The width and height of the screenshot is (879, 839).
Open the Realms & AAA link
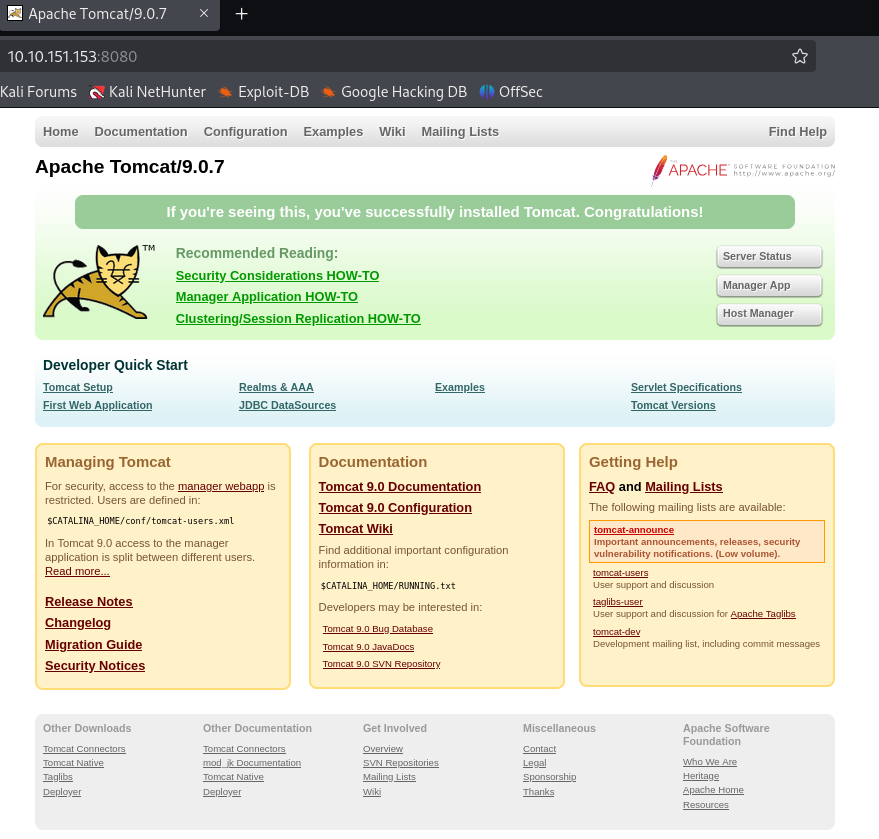(x=276, y=387)
